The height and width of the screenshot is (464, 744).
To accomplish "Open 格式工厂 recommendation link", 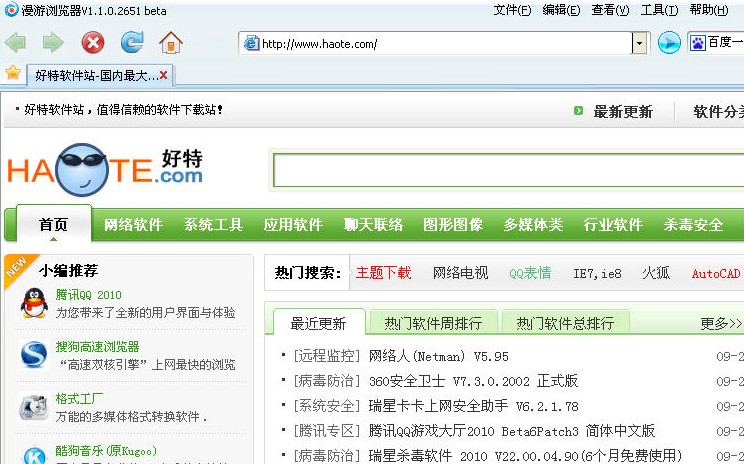I will 79,398.
